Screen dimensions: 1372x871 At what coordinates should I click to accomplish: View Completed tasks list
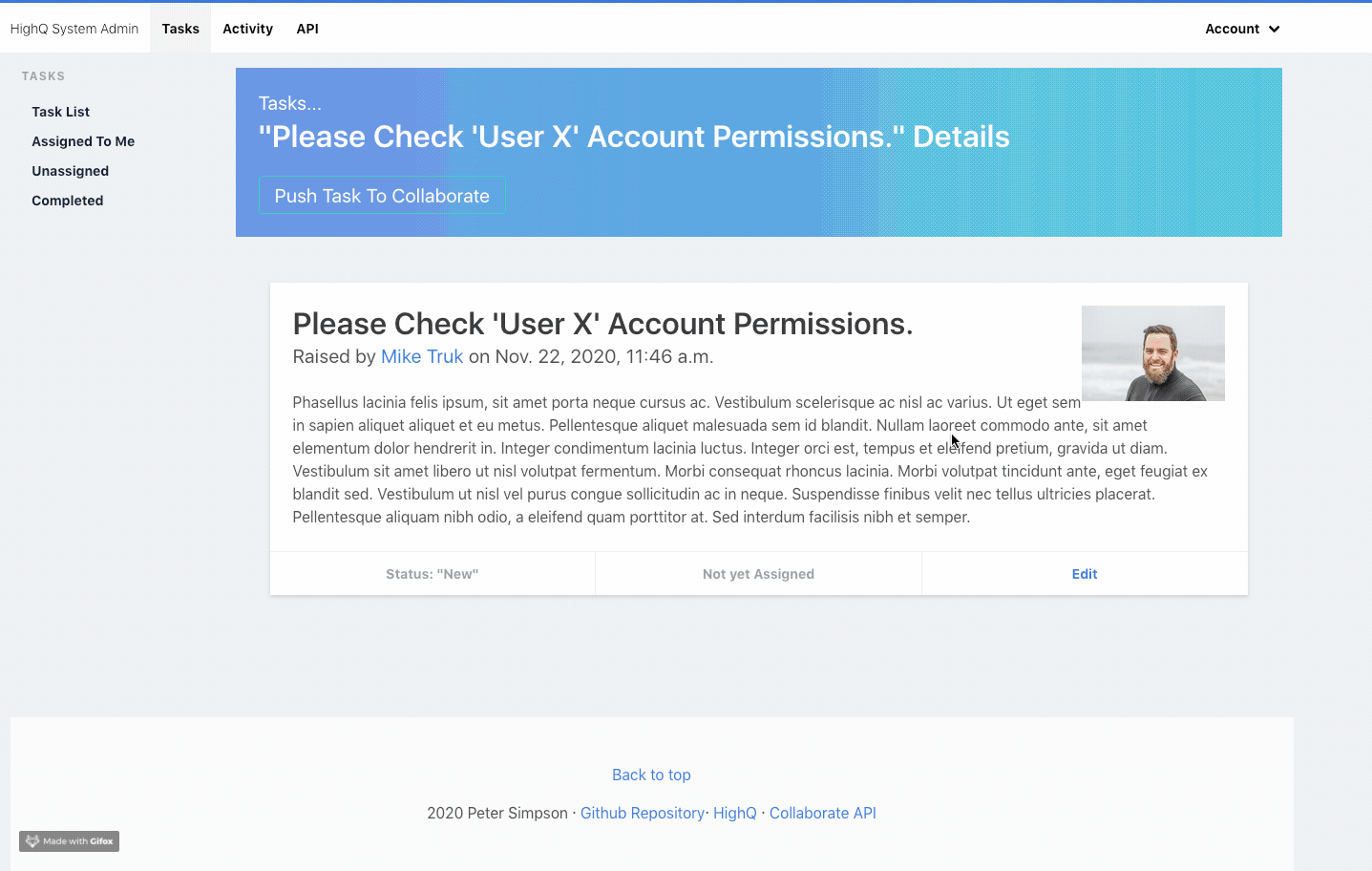point(68,201)
